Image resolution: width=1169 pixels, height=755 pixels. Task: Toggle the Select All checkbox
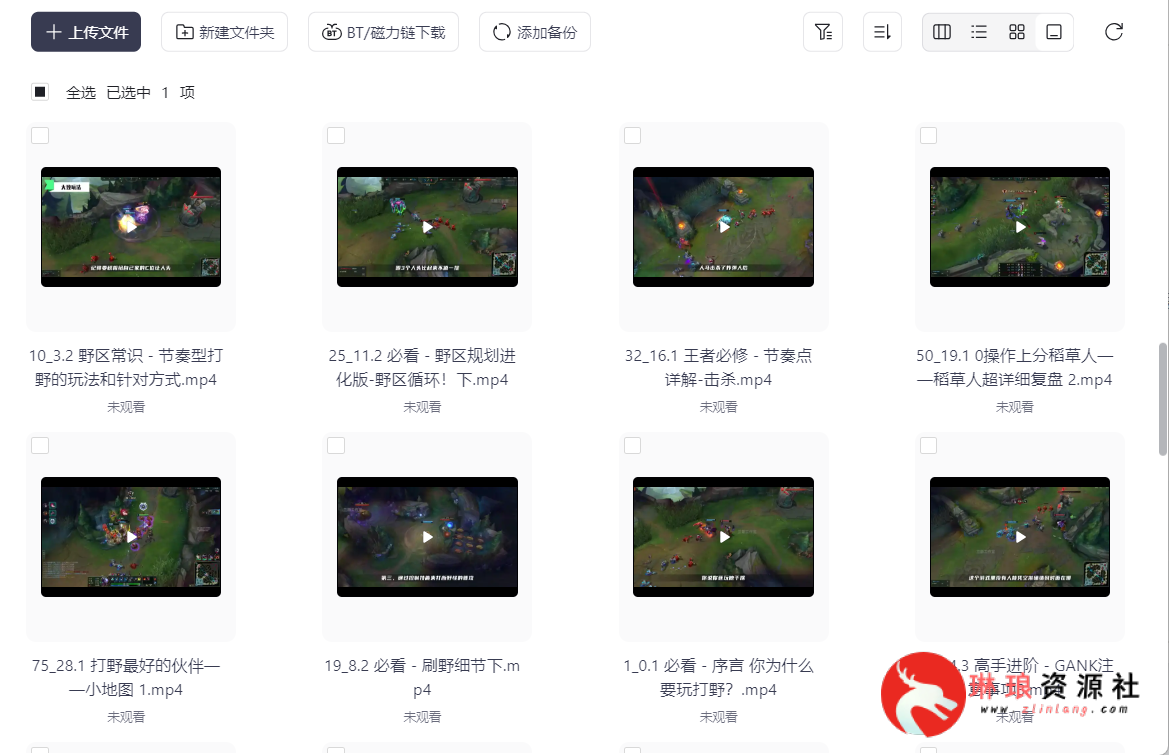40,92
